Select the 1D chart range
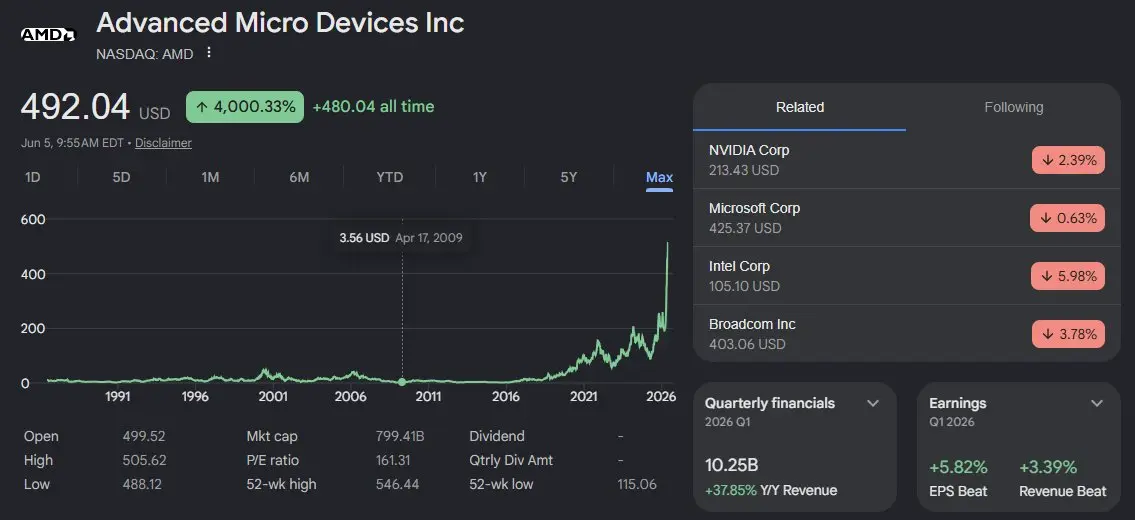Viewport: 1135px width, 520px height. click(33, 177)
